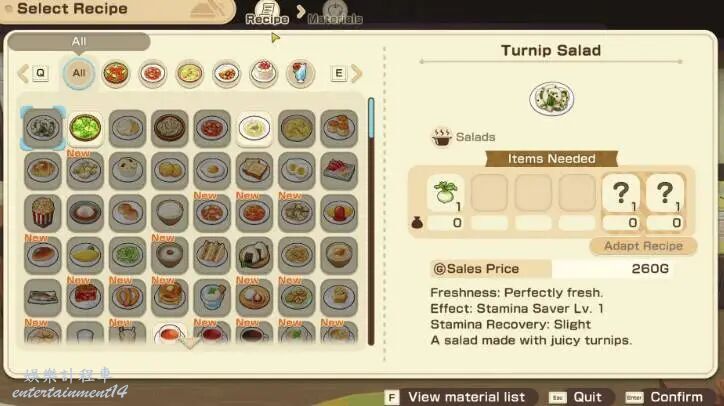
Task: Select the pancake stack recipe
Action: coord(170,298)
